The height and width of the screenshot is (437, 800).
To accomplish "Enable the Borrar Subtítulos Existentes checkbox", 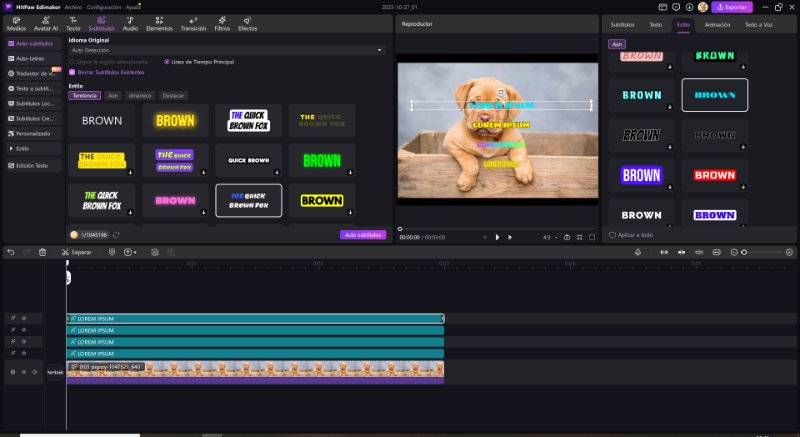I will point(72,72).
